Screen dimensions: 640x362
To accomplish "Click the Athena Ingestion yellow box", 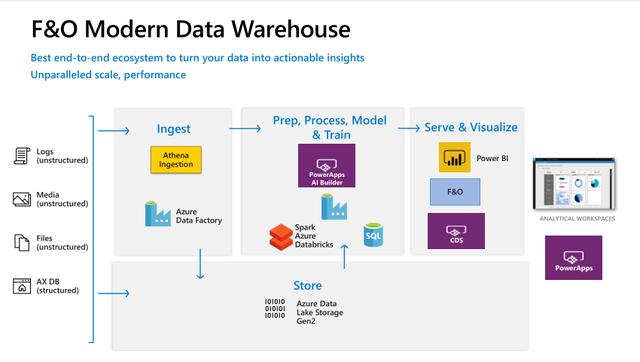I will 176,160.
